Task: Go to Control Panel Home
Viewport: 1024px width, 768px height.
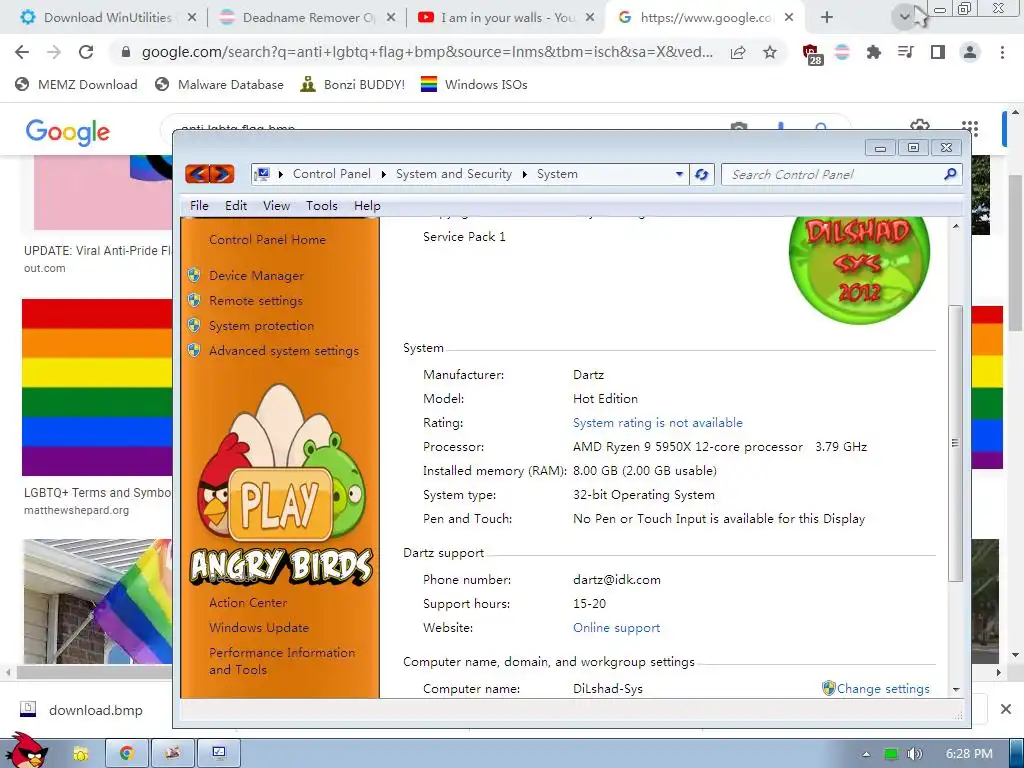Action: [x=267, y=240]
